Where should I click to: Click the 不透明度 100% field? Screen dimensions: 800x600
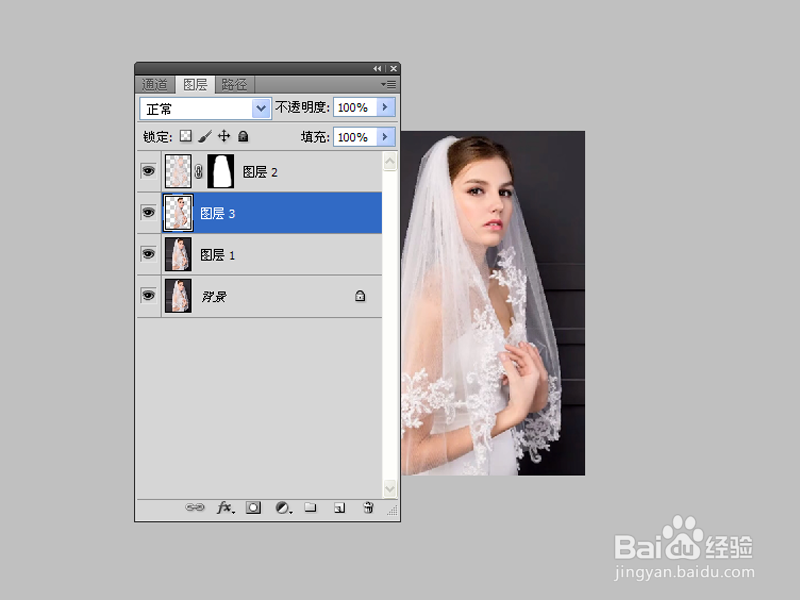(x=355, y=108)
